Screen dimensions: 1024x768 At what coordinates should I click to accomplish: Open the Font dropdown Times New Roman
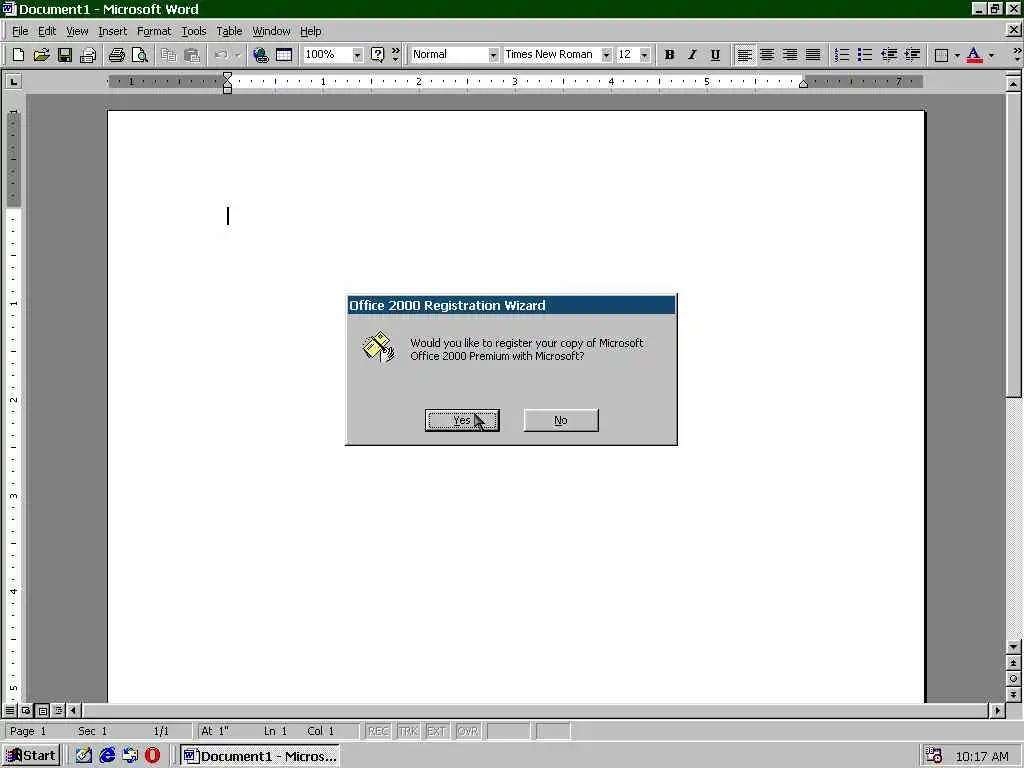[x=606, y=55]
